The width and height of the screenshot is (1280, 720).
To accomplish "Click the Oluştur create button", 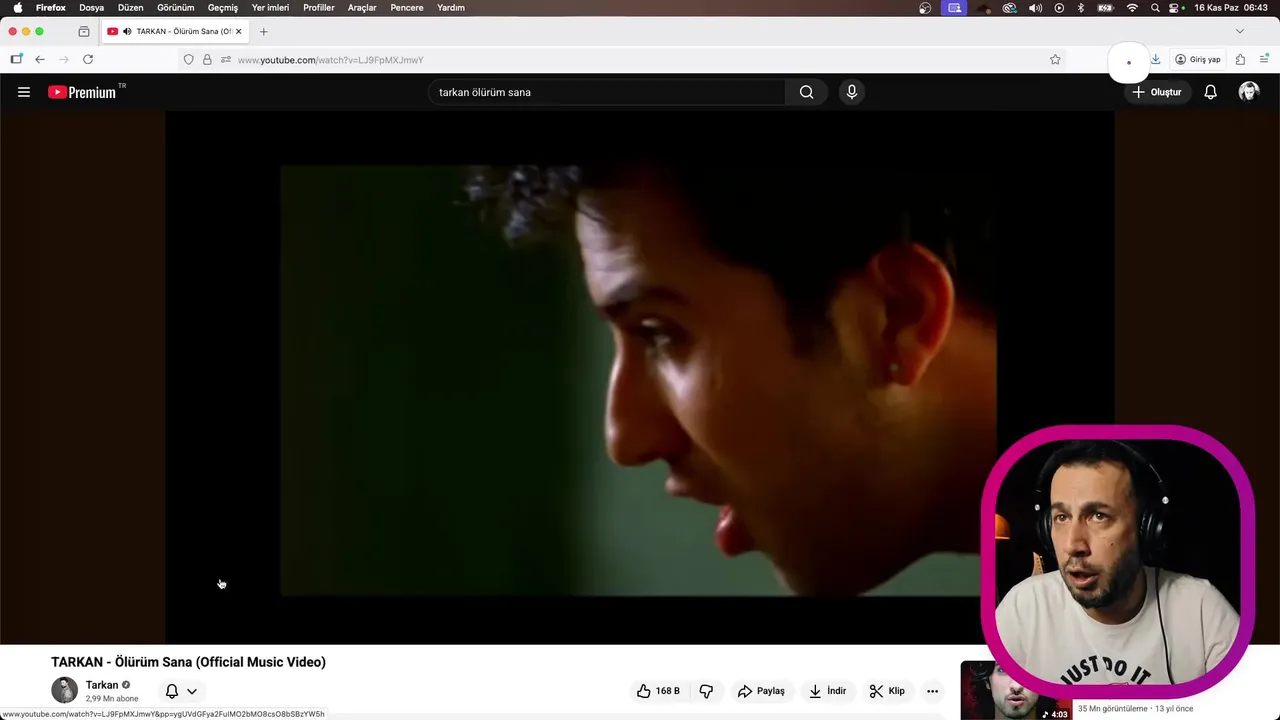I will tap(1156, 92).
